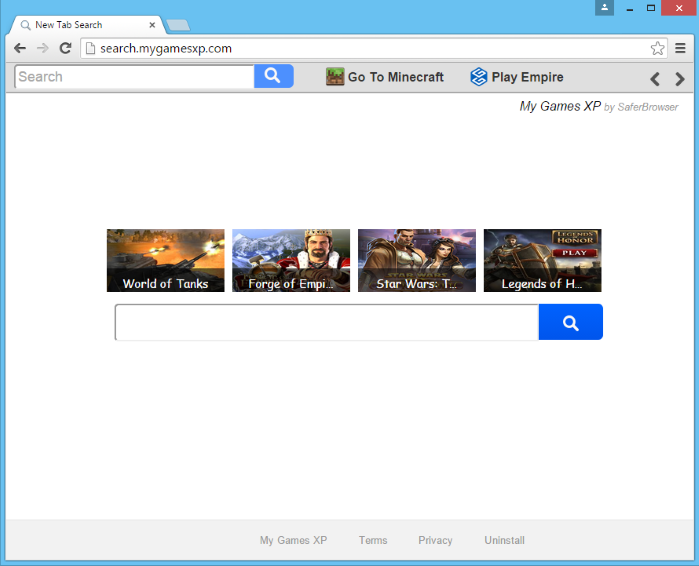Open a new tab with the new tab button

(x=178, y=25)
